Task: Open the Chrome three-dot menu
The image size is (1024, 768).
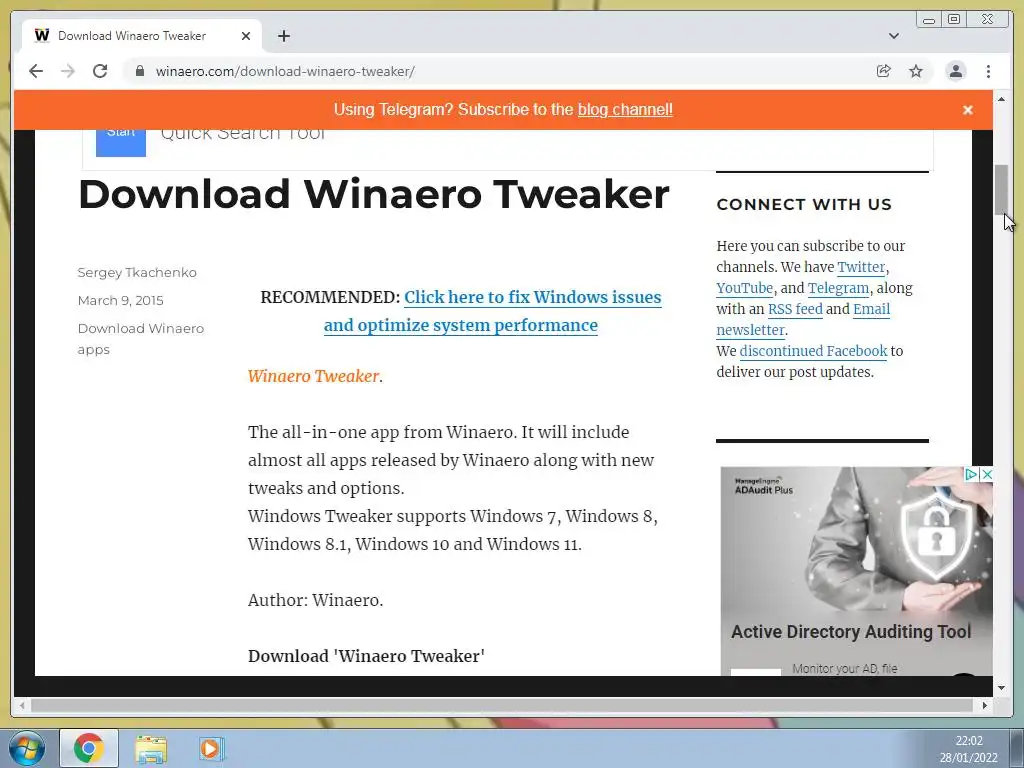Action: pos(989,71)
